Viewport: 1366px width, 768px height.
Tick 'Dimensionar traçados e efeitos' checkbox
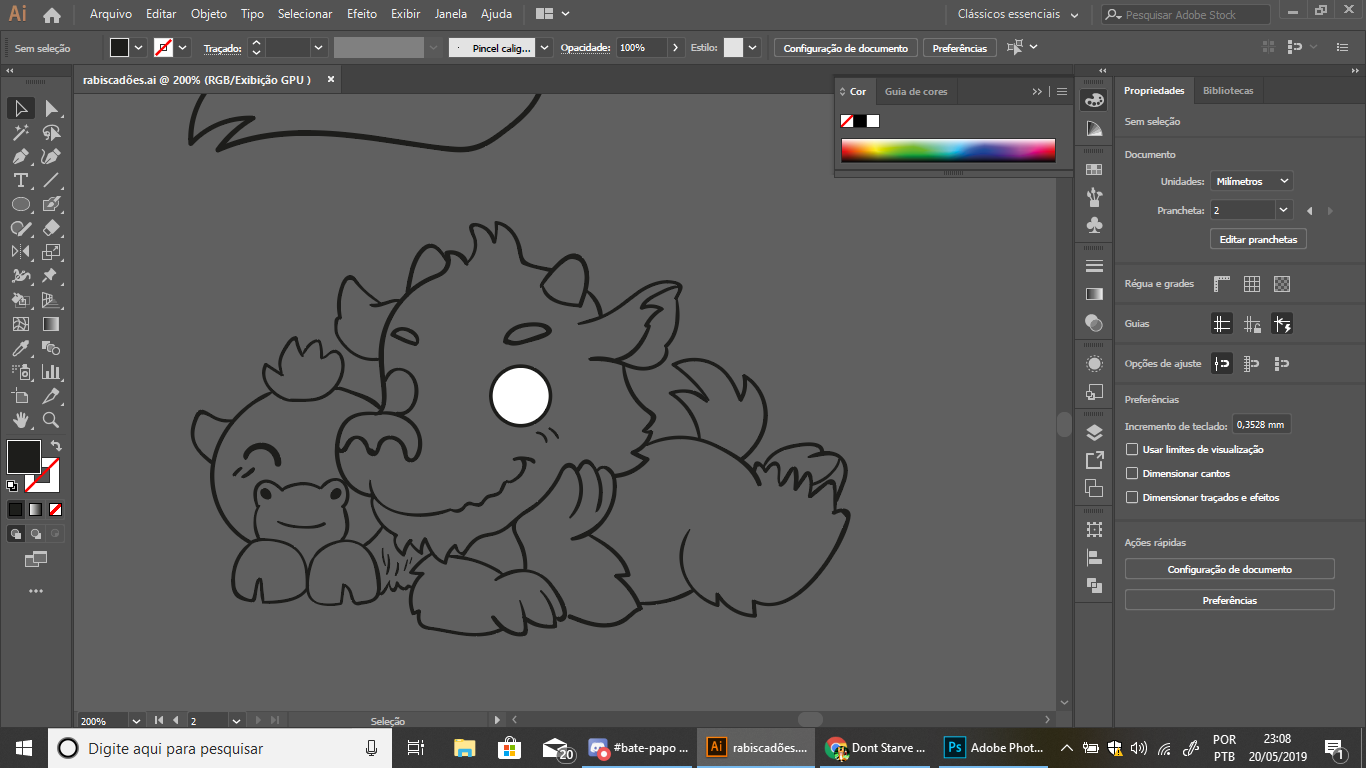pos(1132,498)
